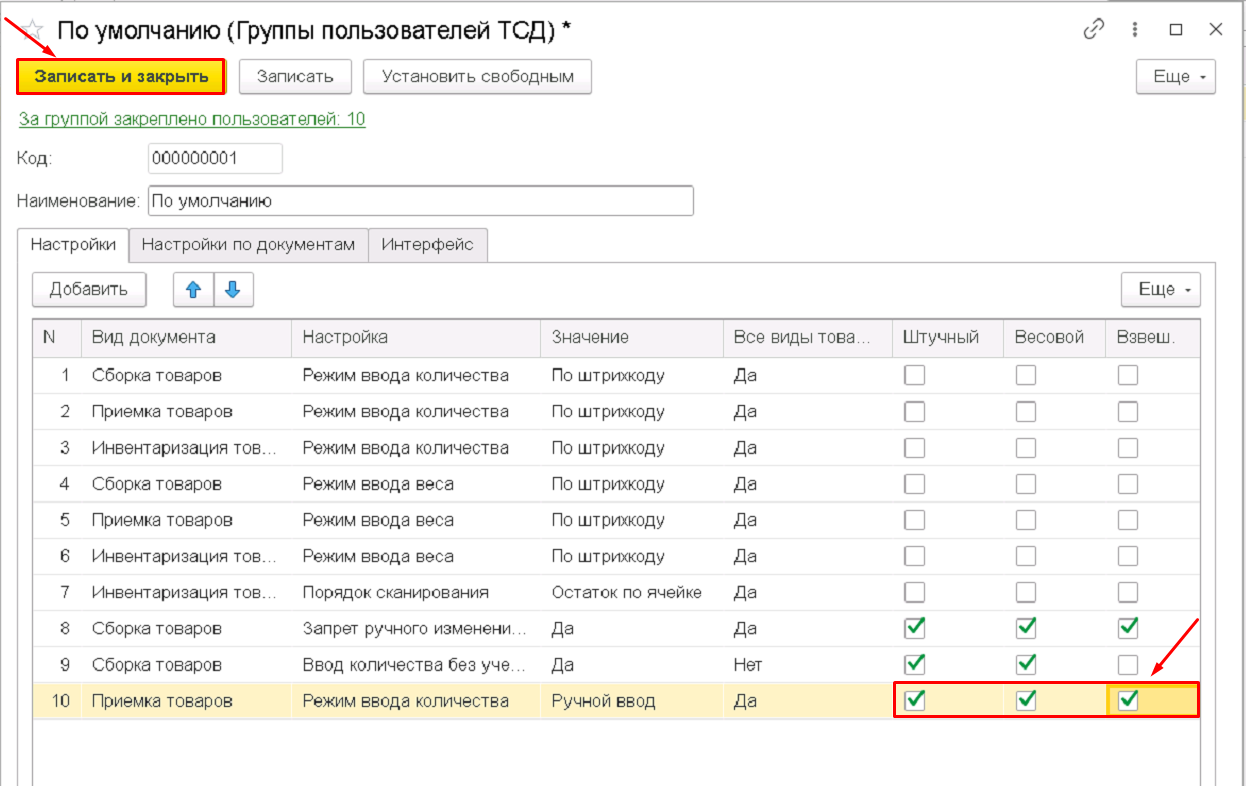Viewport: 1246px width, 786px height.
Task: Close the form with the X icon
Action: pos(1216,30)
